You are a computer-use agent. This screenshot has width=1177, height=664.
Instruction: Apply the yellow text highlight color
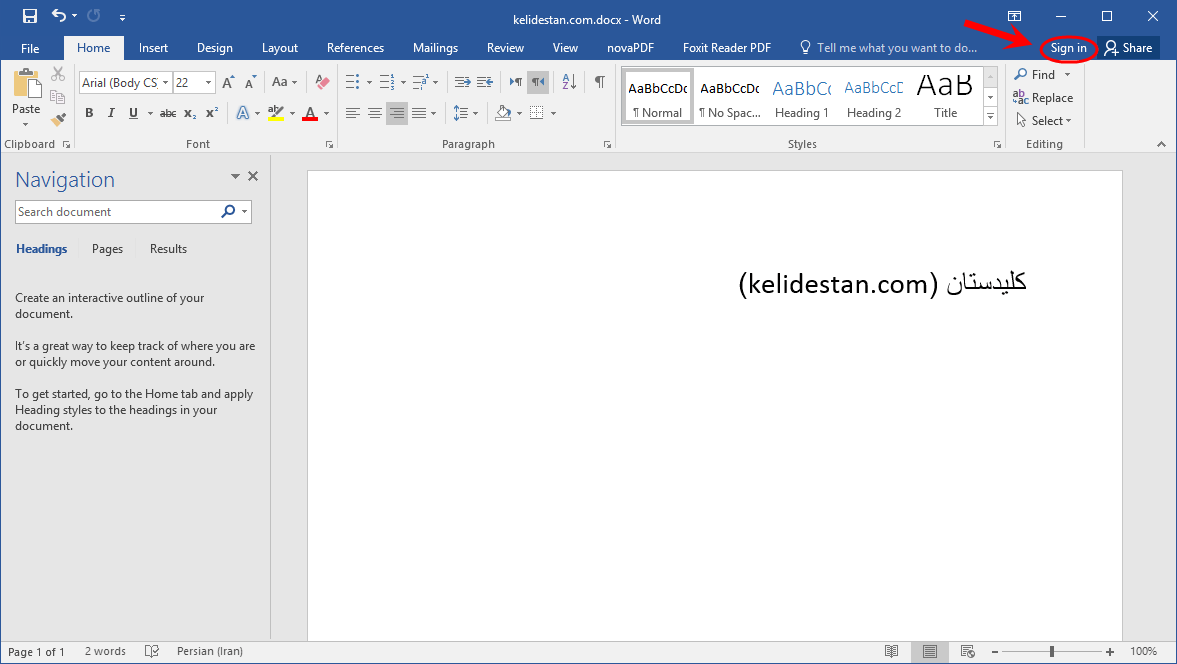275,113
